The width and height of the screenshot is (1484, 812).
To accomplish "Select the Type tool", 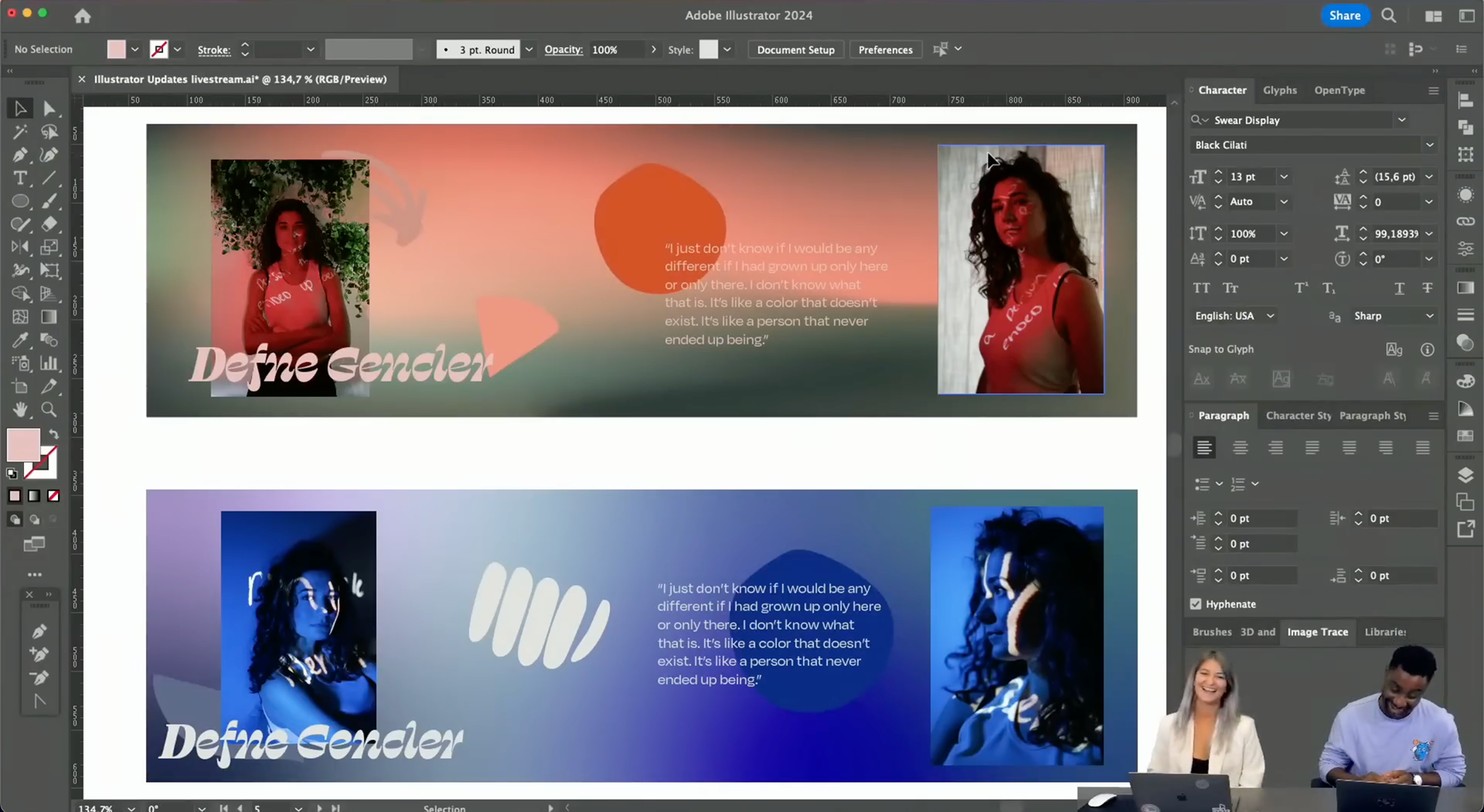I will tap(20, 178).
